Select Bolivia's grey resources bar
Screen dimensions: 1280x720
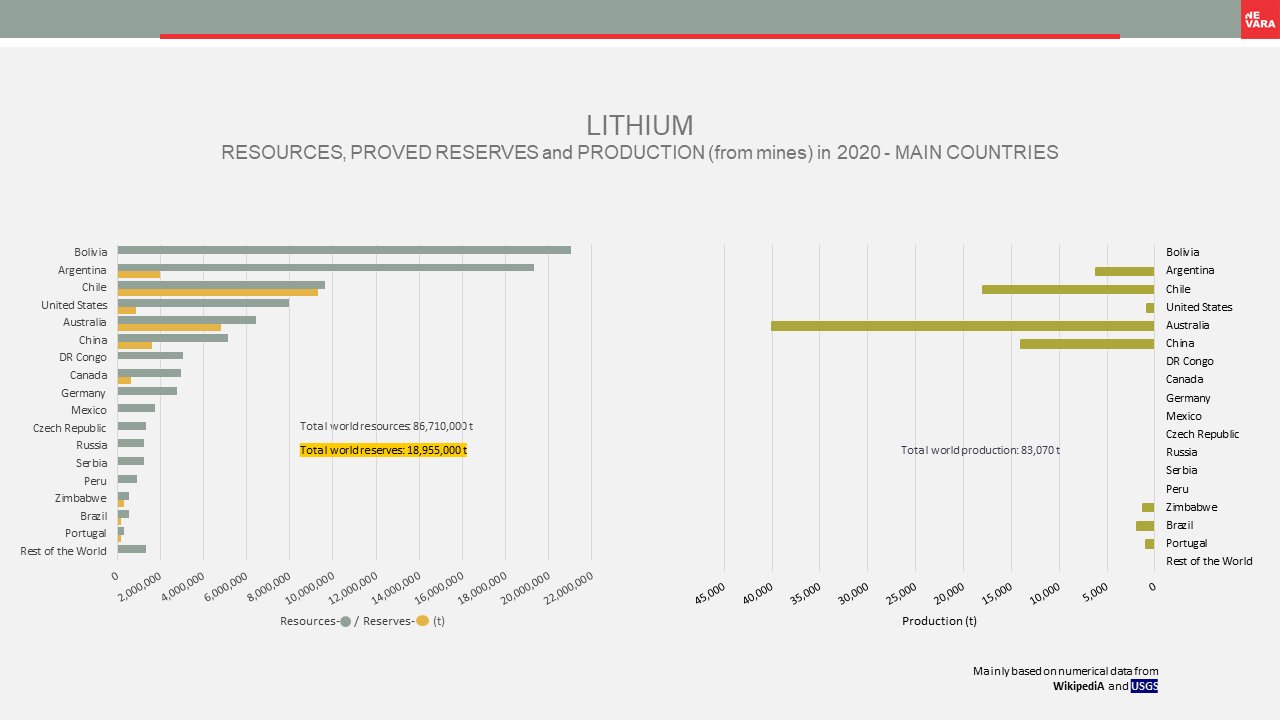coord(344,250)
